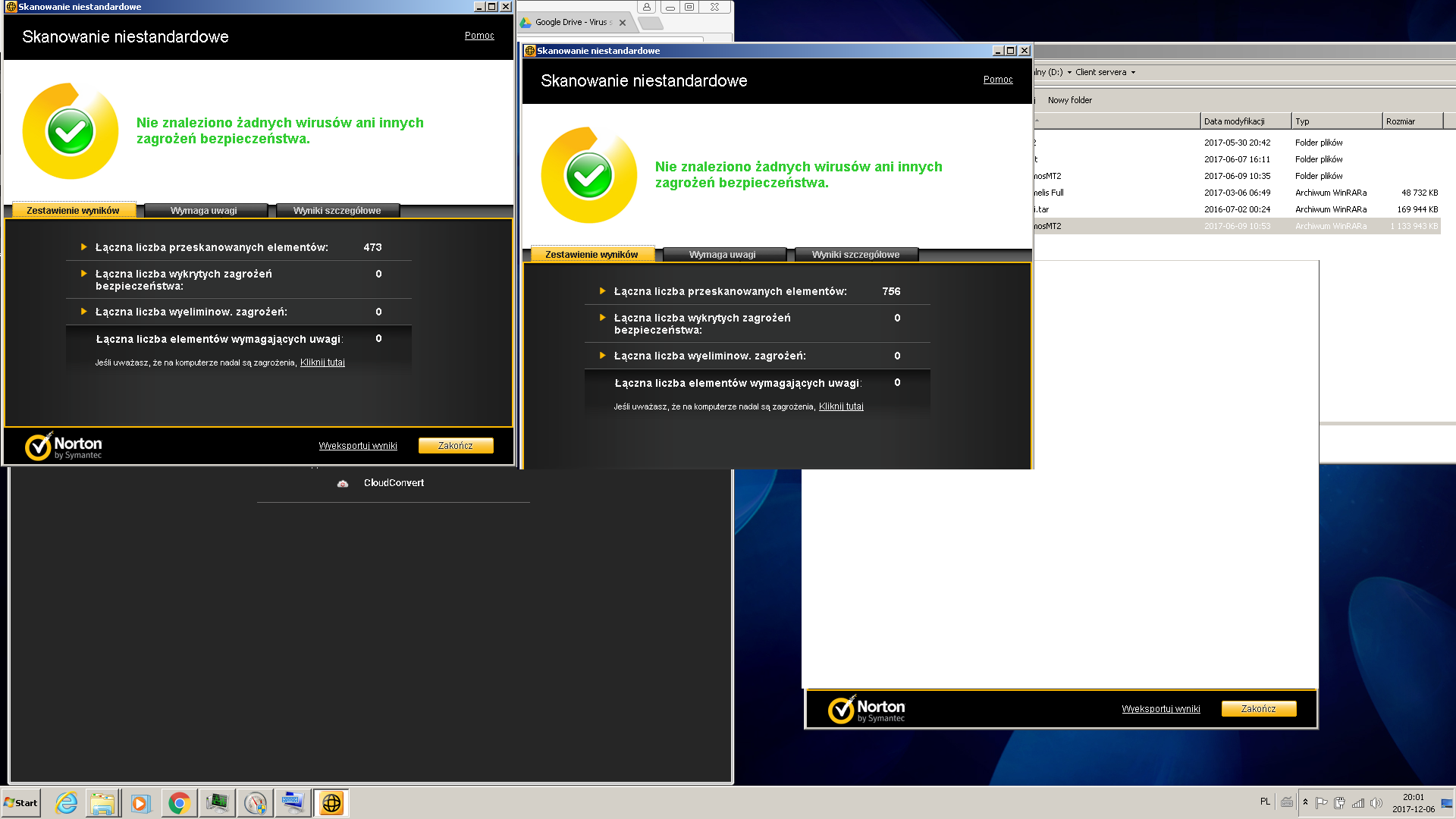The width and height of the screenshot is (1456, 819).
Task: Click the touch keyboard icon in taskbar
Action: coord(1287,802)
